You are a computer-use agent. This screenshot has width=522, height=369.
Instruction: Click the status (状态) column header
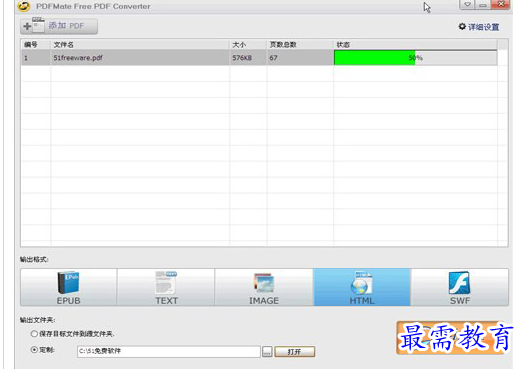point(415,44)
